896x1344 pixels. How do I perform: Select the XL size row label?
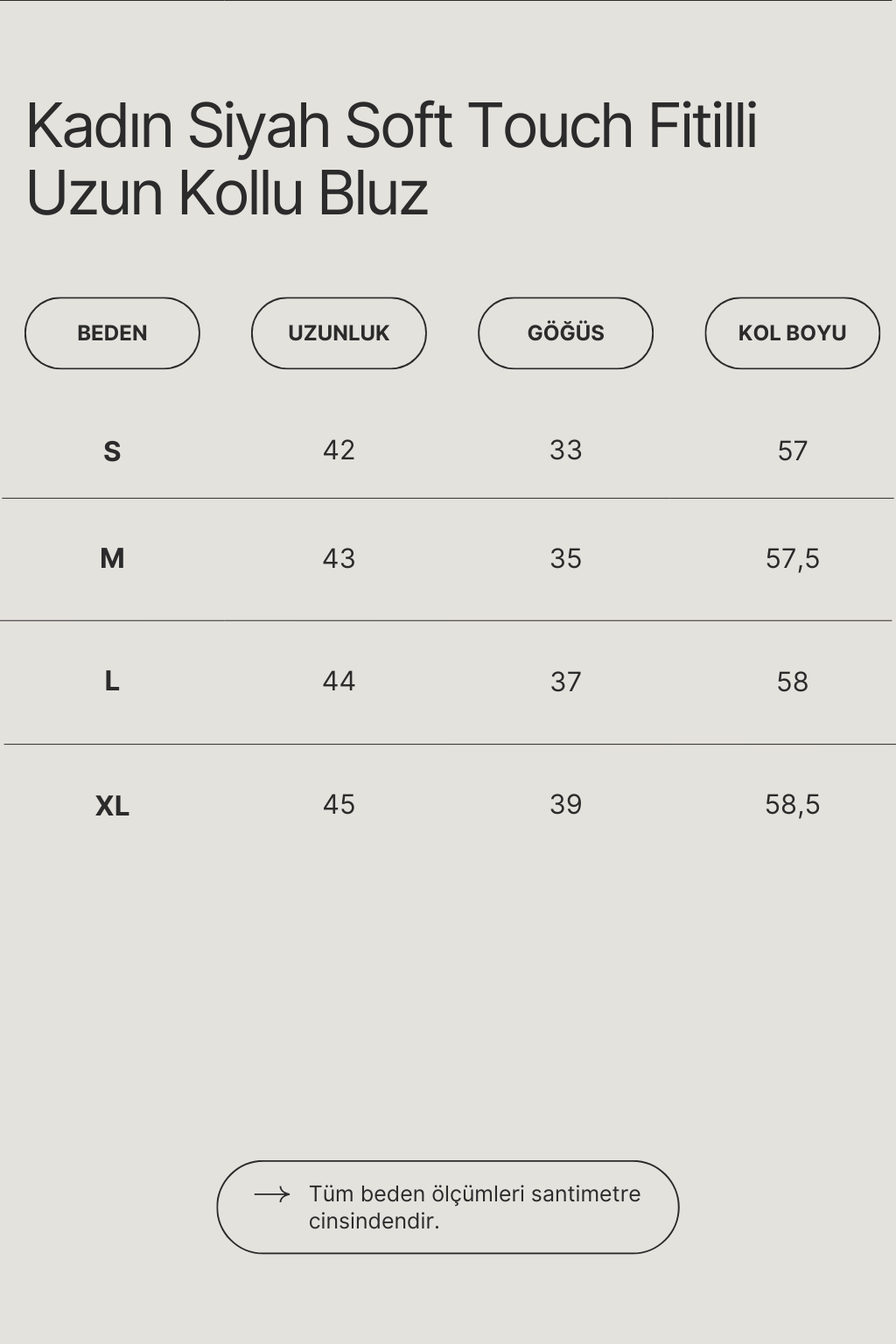pyautogui.click(x=112, y=806)
